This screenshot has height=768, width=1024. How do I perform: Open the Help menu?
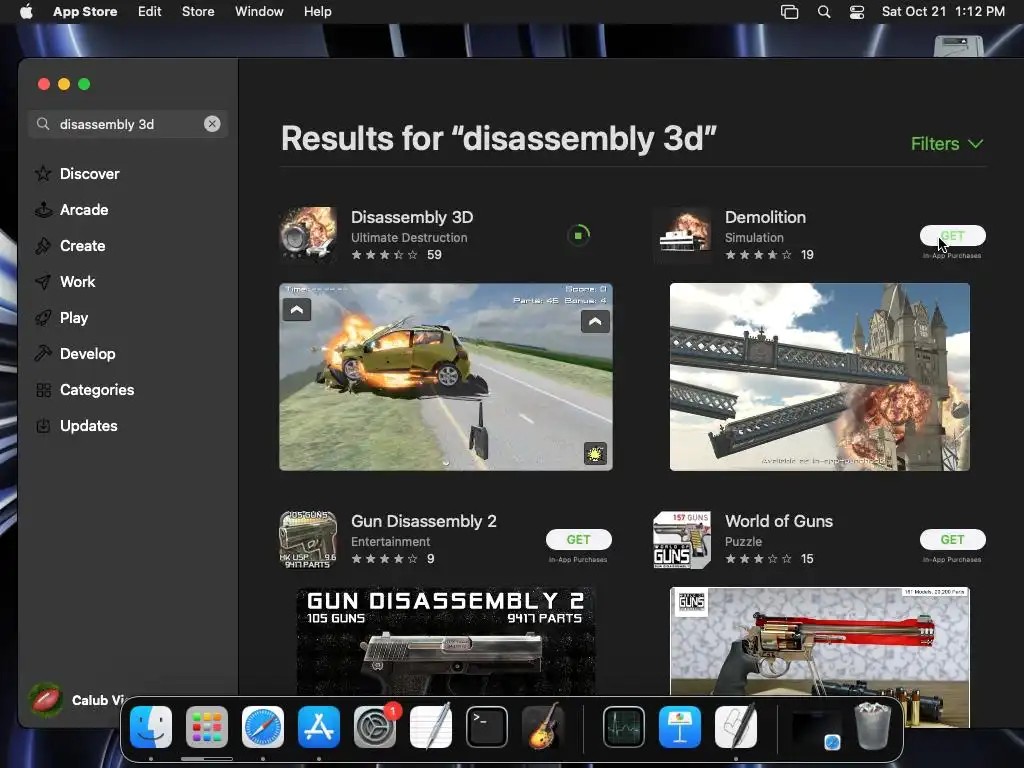pyautogui.click(x=317, y=12)
